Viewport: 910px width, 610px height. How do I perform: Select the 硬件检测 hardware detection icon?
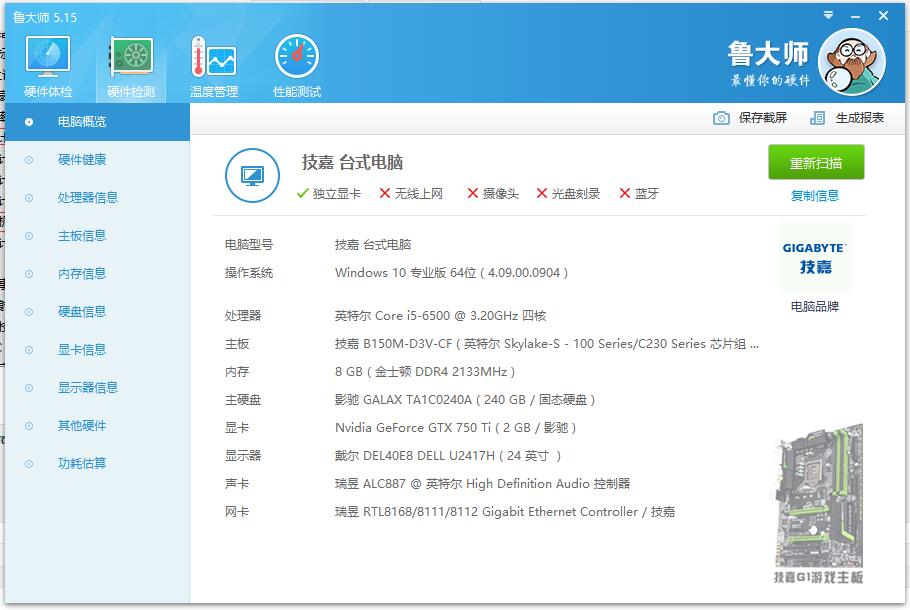[x=131, y=66]
